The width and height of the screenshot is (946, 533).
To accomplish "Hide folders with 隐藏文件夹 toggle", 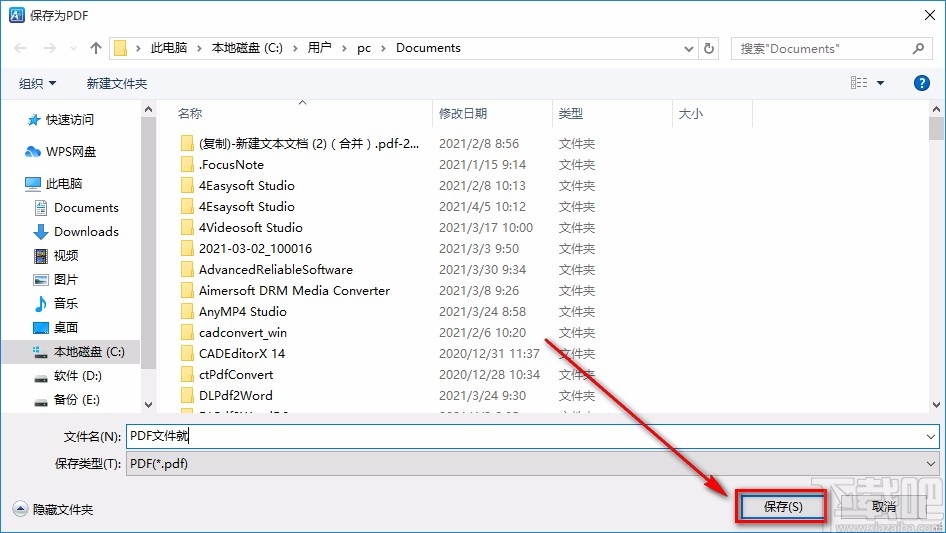I will (x=53, y=509).
